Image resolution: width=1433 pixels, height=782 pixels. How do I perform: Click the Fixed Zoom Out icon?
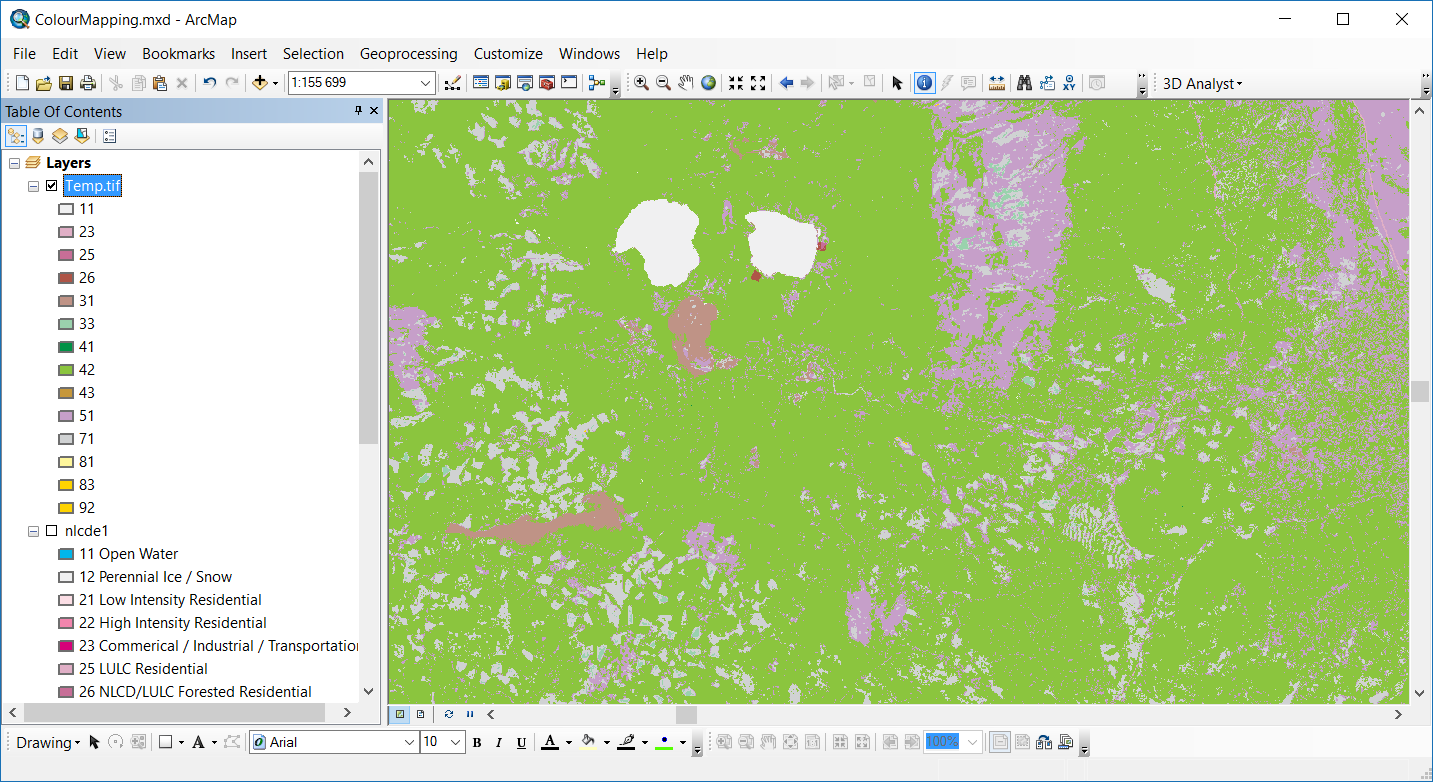pyautogui.click(x=758, y=83)
